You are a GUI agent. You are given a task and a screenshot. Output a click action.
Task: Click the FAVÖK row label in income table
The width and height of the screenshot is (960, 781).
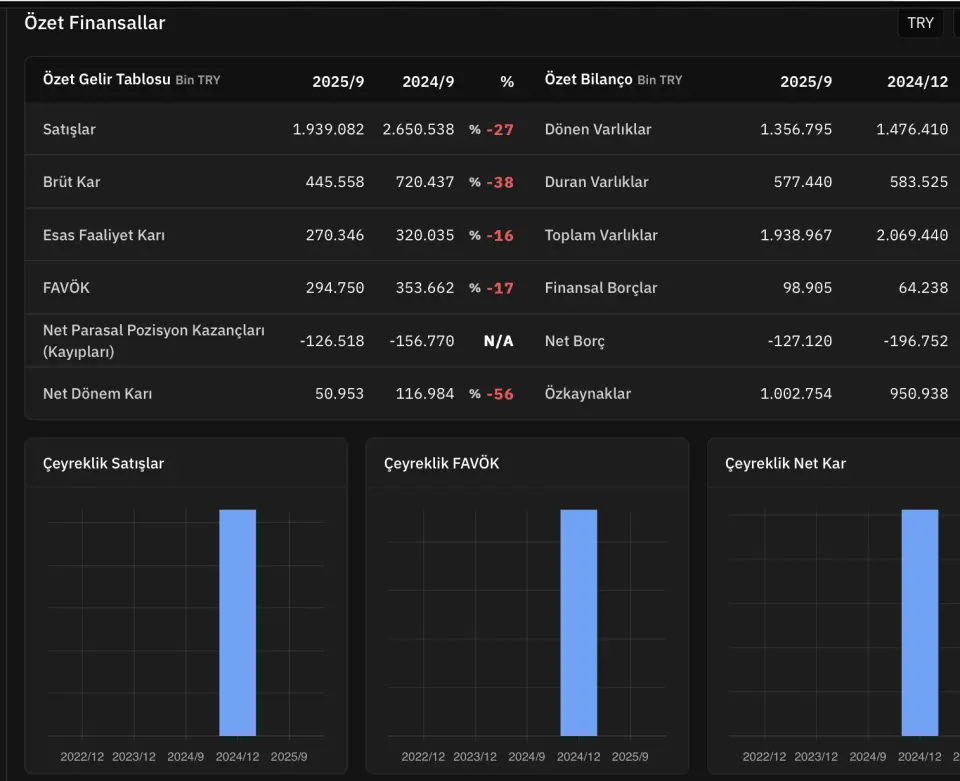tap(66, 288)
